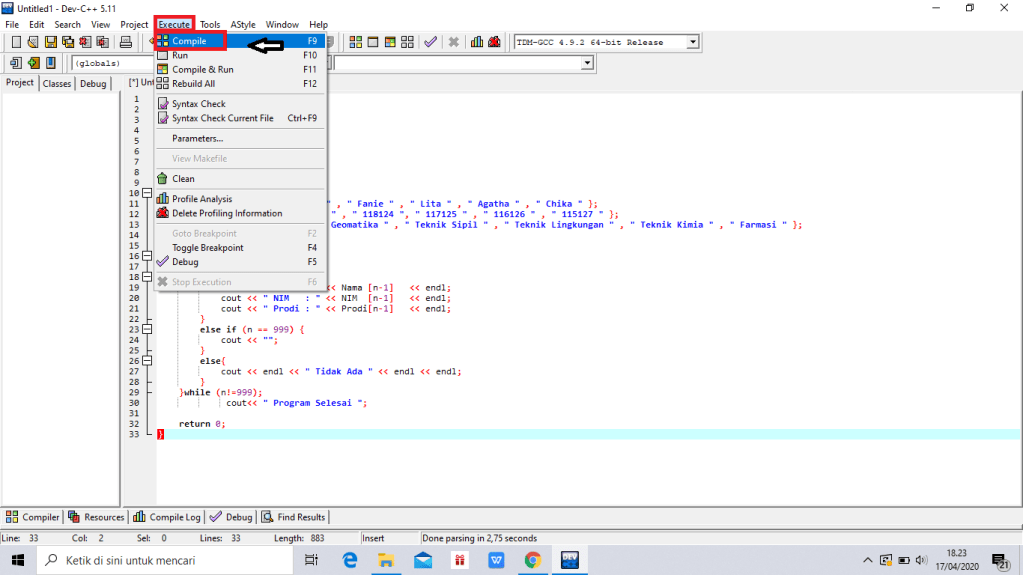Click the Profile Analysis chart toolbar icon
Image resolution: width=1023 pixels, height=575 pixels.
477,42
